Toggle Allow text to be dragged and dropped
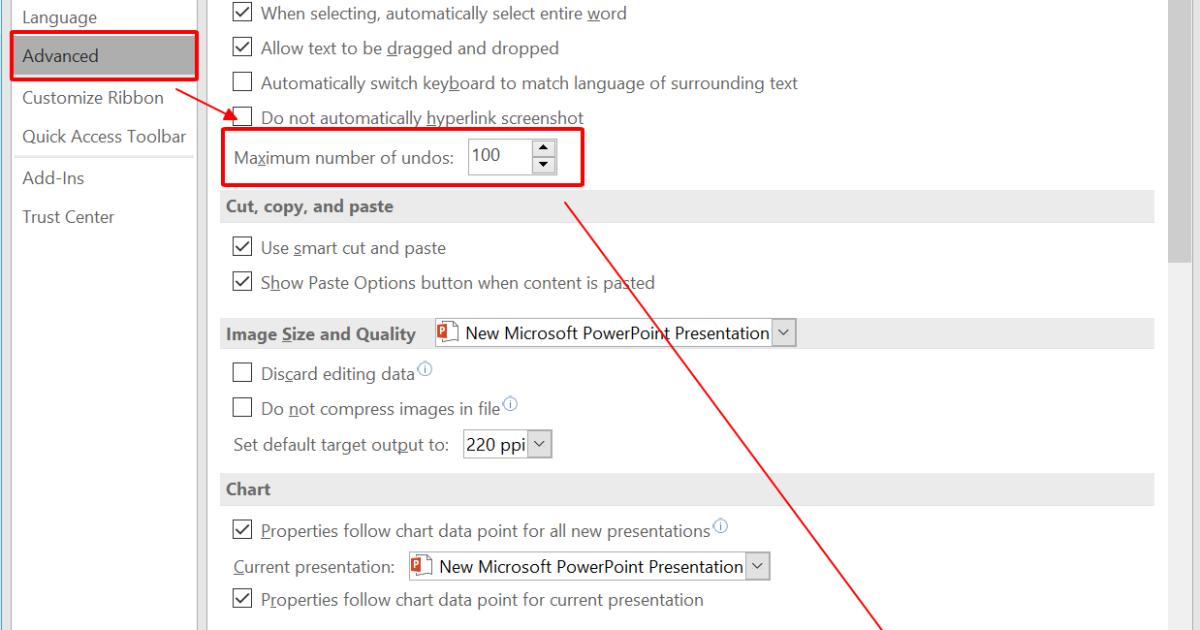This screenshot has height=630, width=1200. point(242,48)
